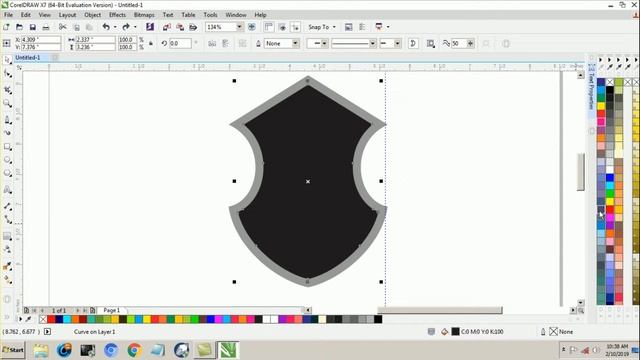Screen dimensions: 640x360
Task: Click the Import icon
Action: tap(167, 27)
